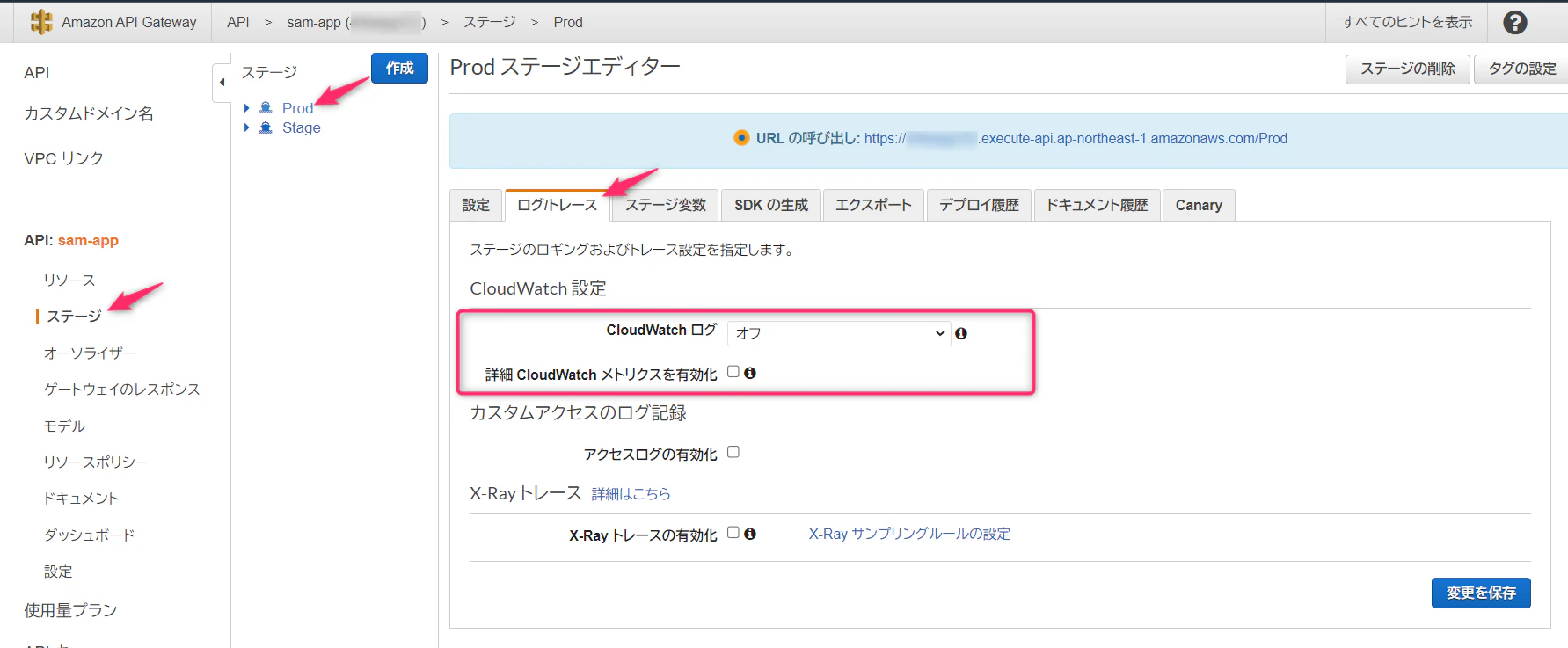Select ステージ in the sidebar

(74, 317)
